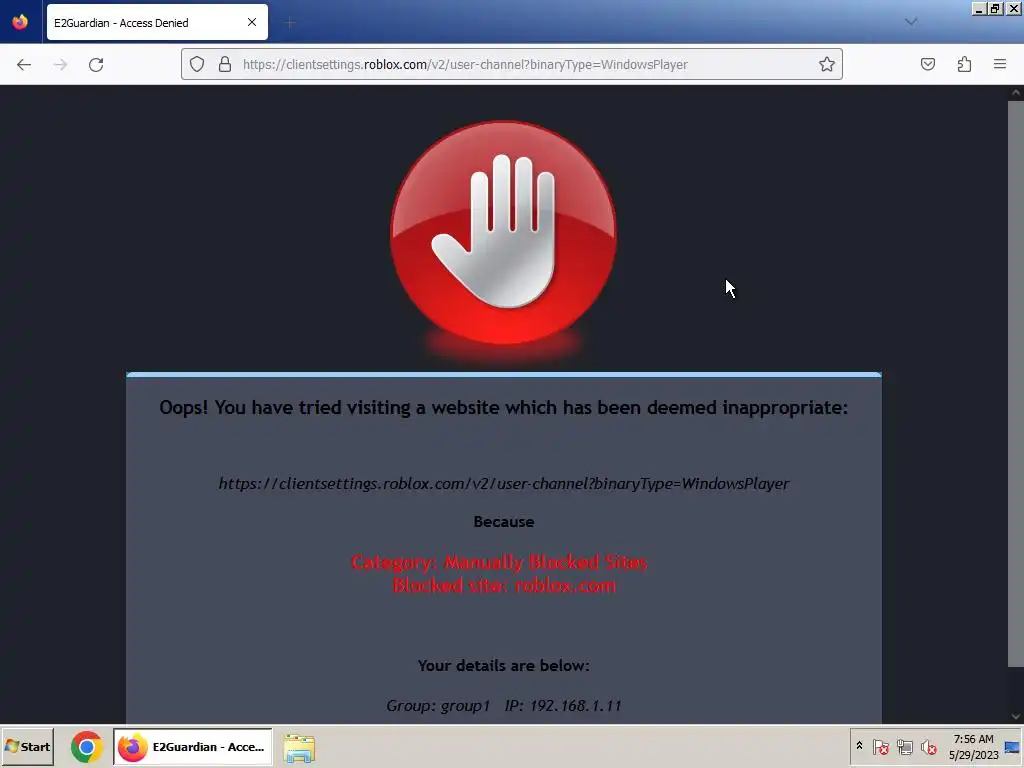Select the E2Guardian - Access Denied tab
This screenshot has height=768, width=1024.
(157, 22)
